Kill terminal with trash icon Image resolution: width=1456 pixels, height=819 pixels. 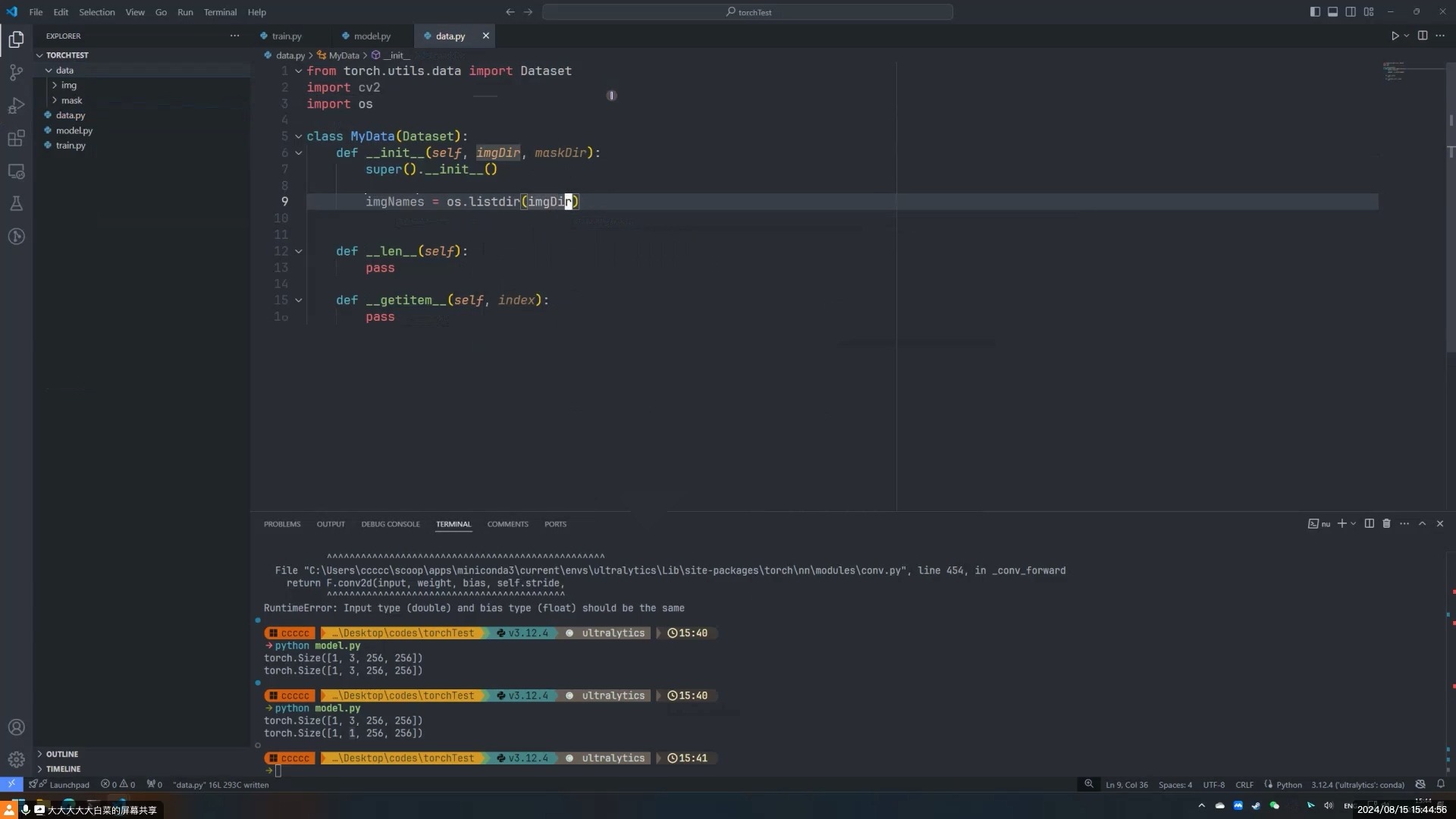pos(1386,524)
